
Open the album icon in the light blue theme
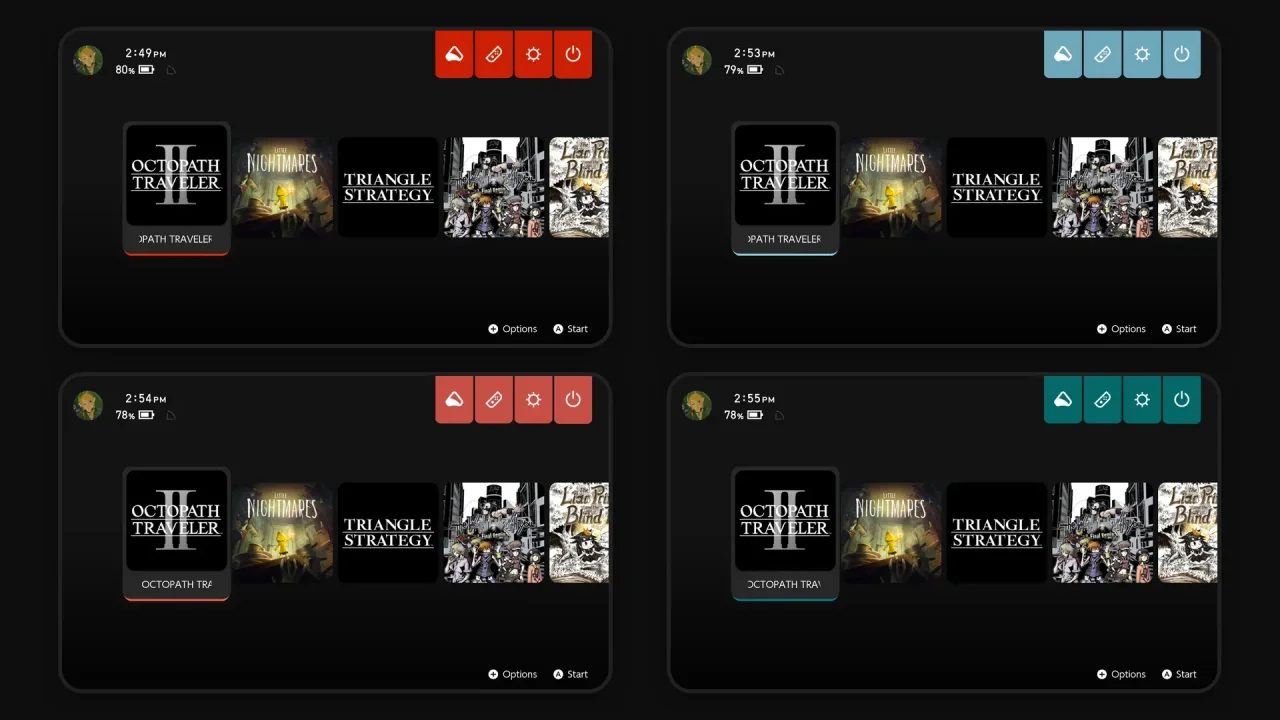point(1063,54)
